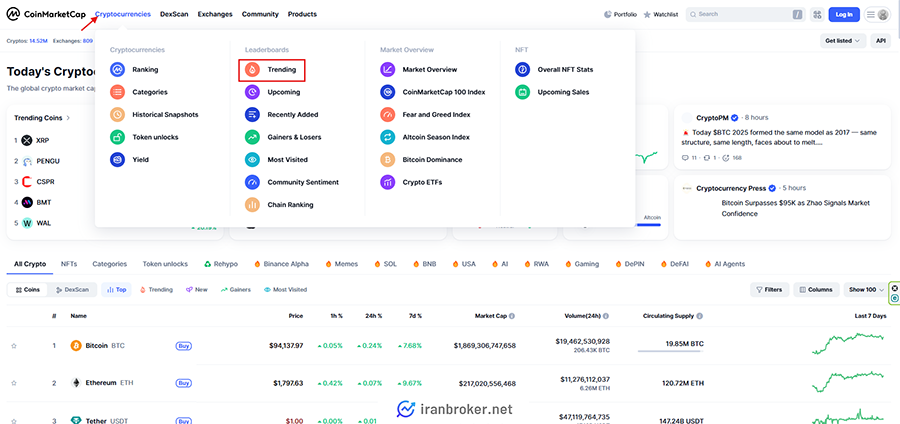Screen dimensions: 900x424
Task: Click the Watchlist star icon in header
Action: (x=647, y=14)
